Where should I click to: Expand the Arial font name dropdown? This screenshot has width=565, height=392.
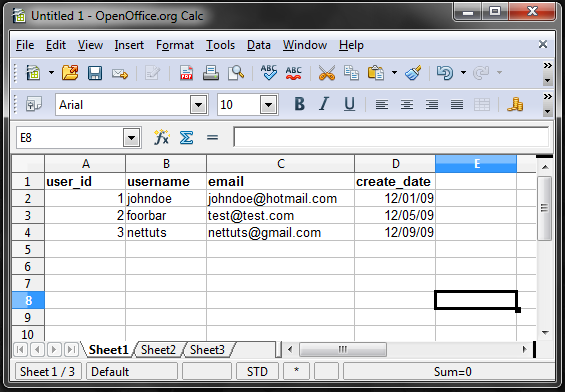[199, 105]
